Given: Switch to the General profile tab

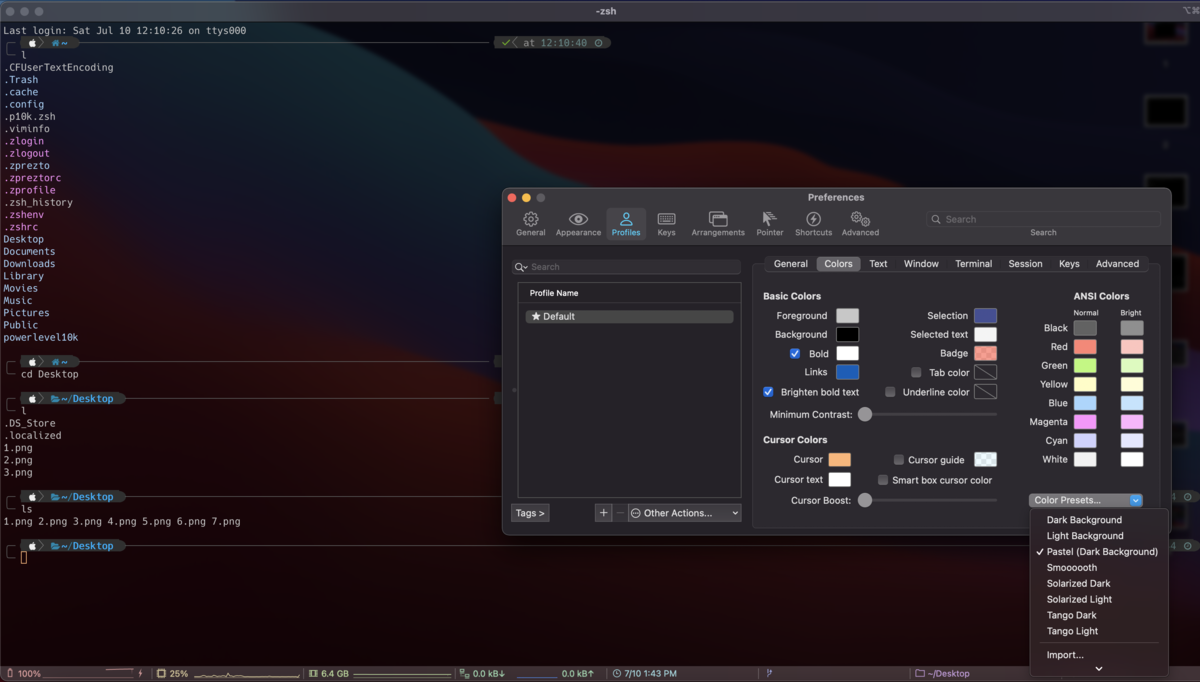Looking at the screenshot, I should click(x=790, y=264).
